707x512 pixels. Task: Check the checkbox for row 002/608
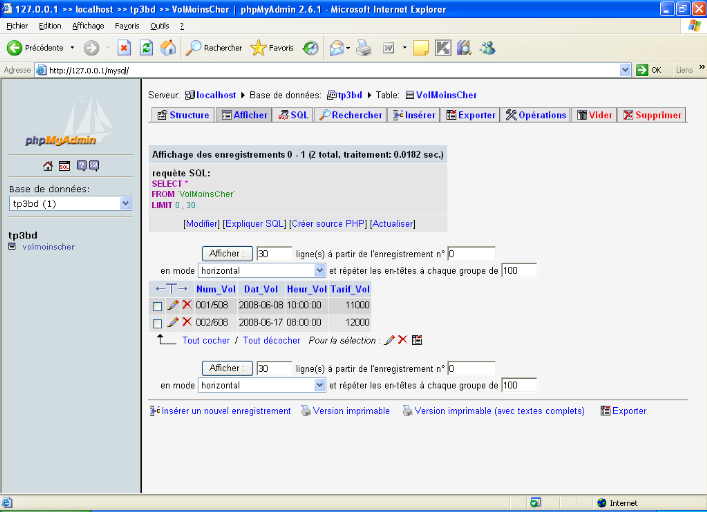click(157, 324)
